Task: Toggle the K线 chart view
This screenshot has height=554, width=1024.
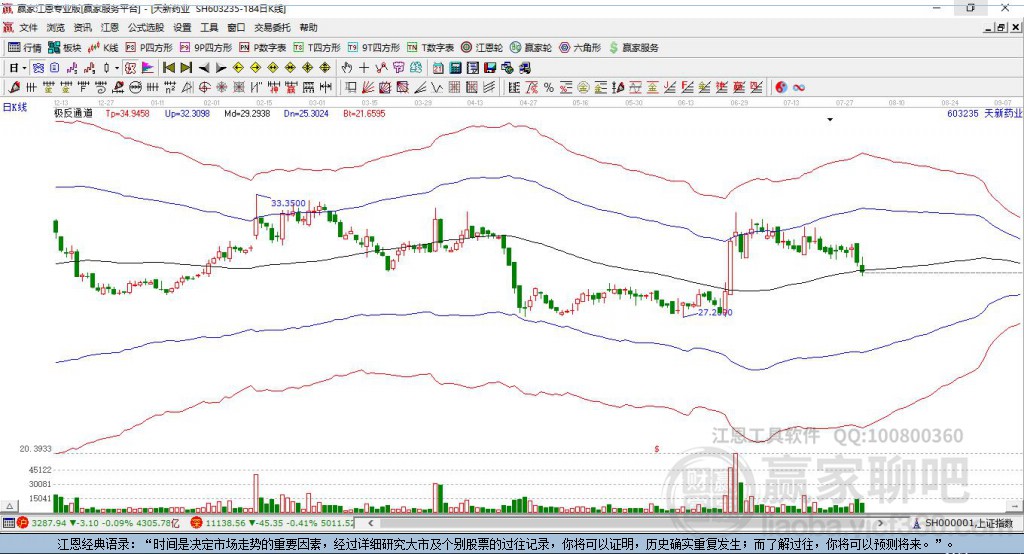Action: tap(103, 48)
